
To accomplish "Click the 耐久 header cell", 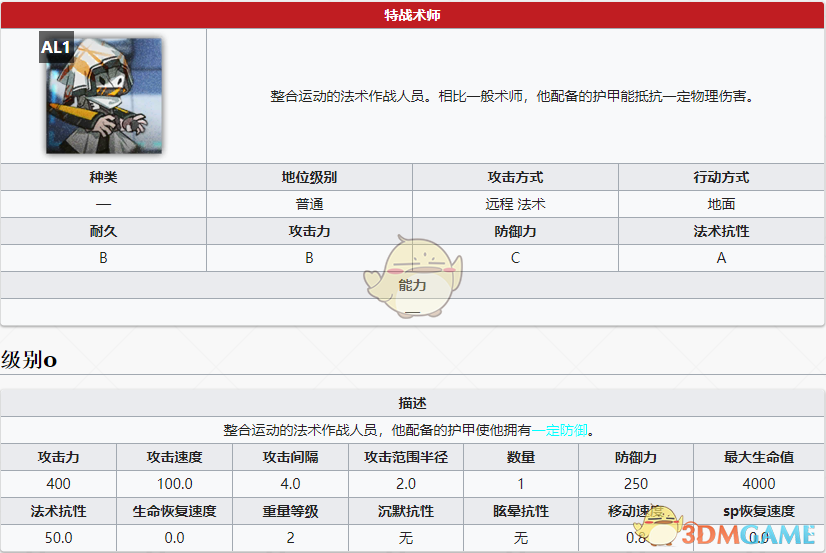I will click(x=103, y=231).
